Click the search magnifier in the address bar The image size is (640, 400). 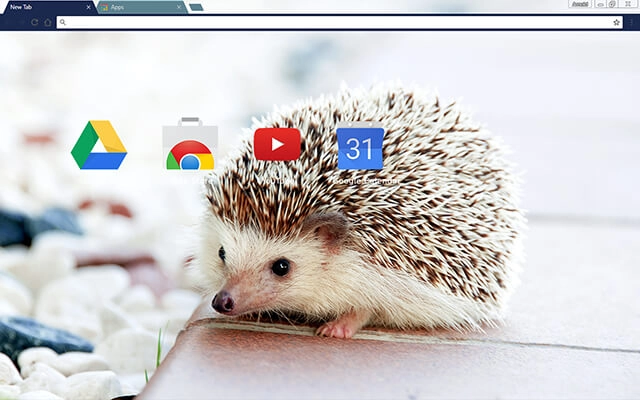tap(62, 22)
